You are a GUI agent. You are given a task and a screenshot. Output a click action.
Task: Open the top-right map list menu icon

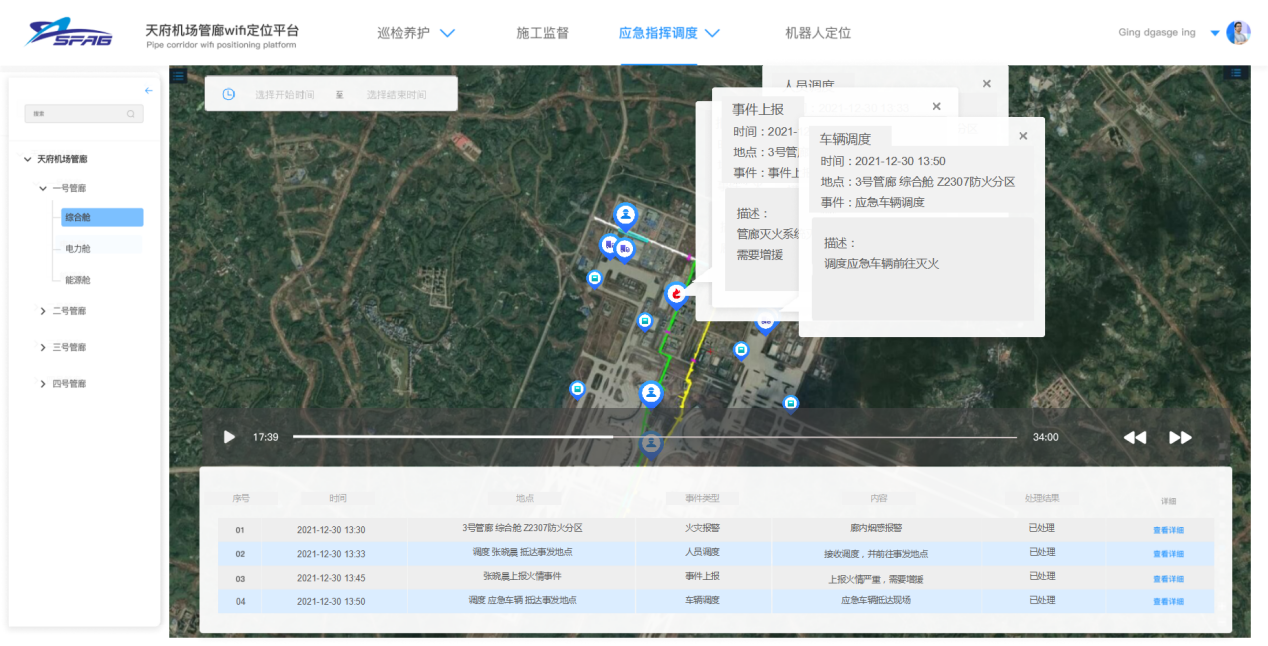[1237, 73]
